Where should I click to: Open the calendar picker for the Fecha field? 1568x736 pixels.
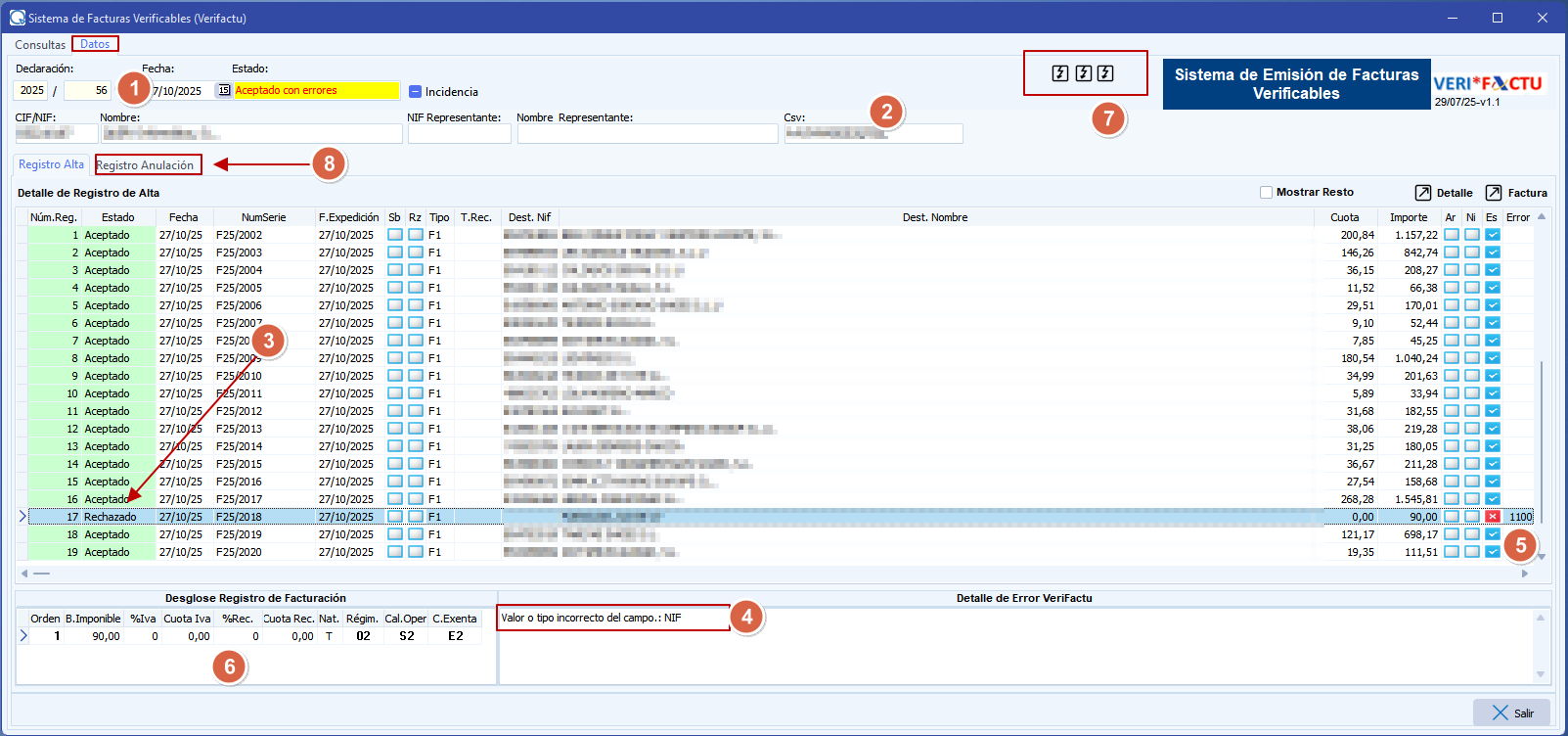(x=224, y=90)
